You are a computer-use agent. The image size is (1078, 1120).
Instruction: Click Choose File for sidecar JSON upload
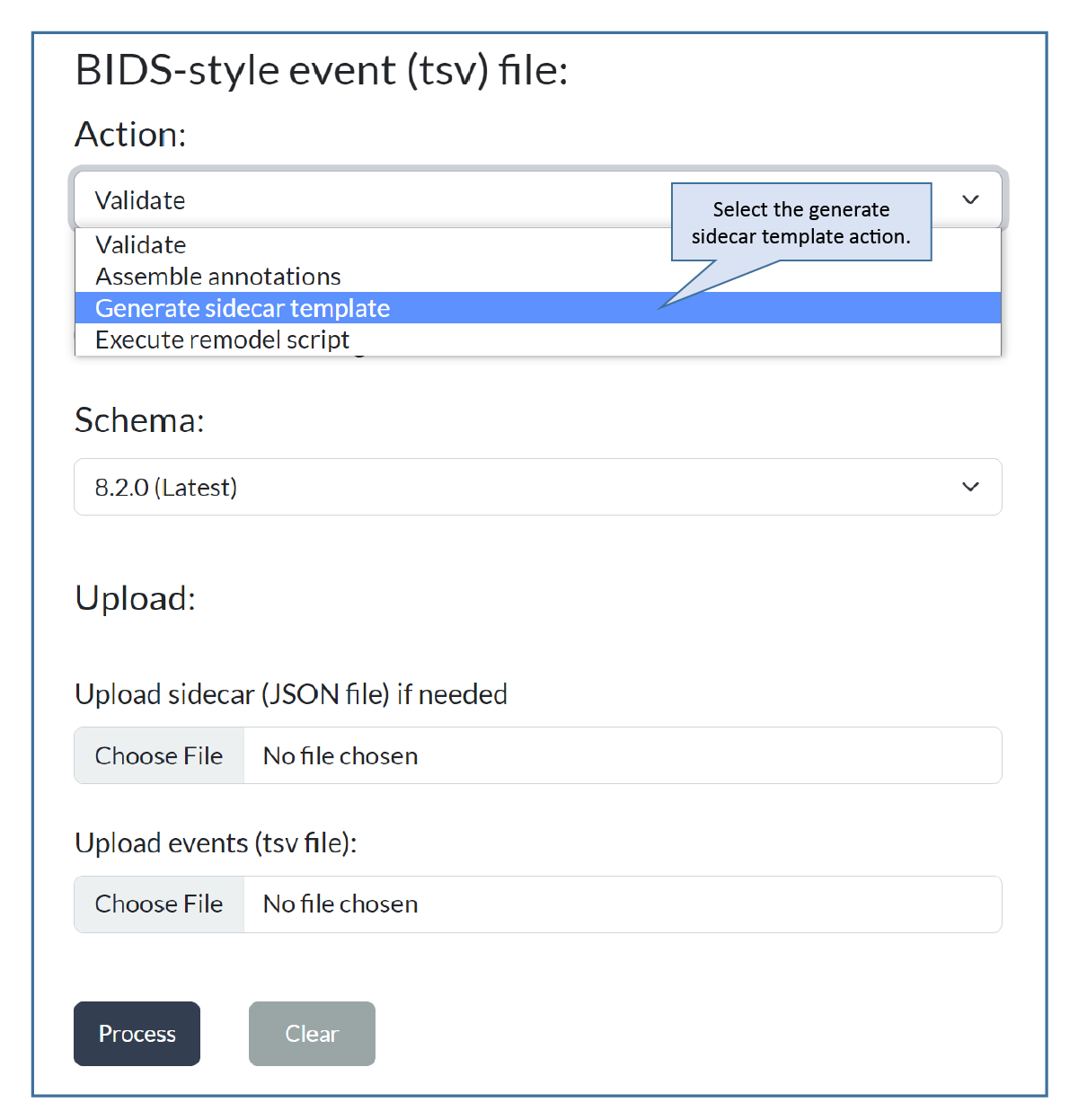tap(159, 755)
